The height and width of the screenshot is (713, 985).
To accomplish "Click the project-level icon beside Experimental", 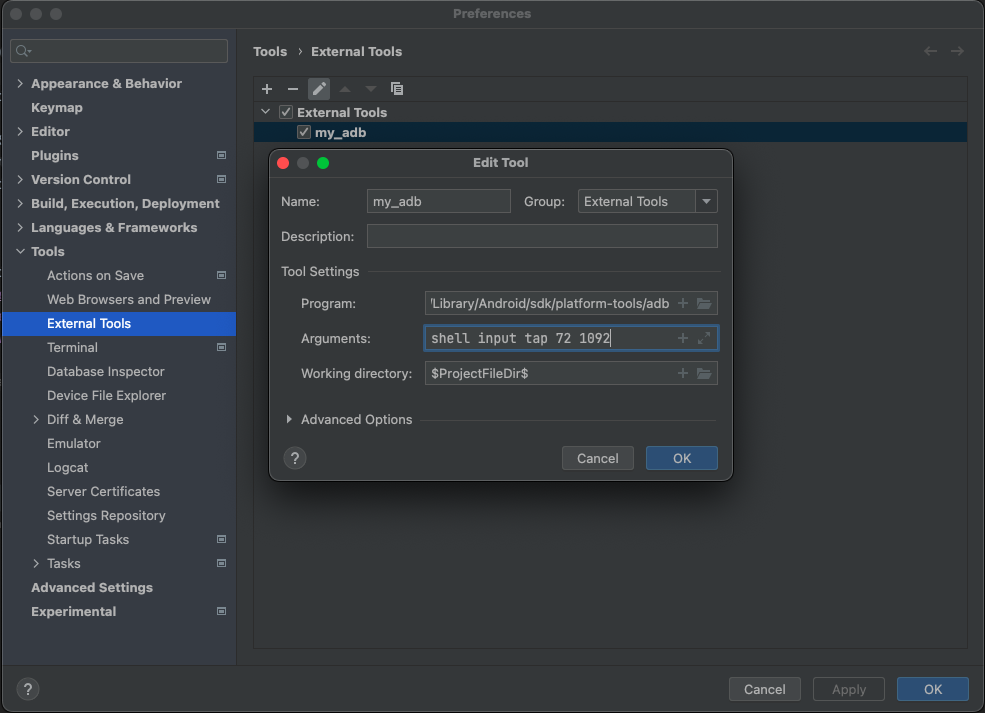I will pos(221,611).
